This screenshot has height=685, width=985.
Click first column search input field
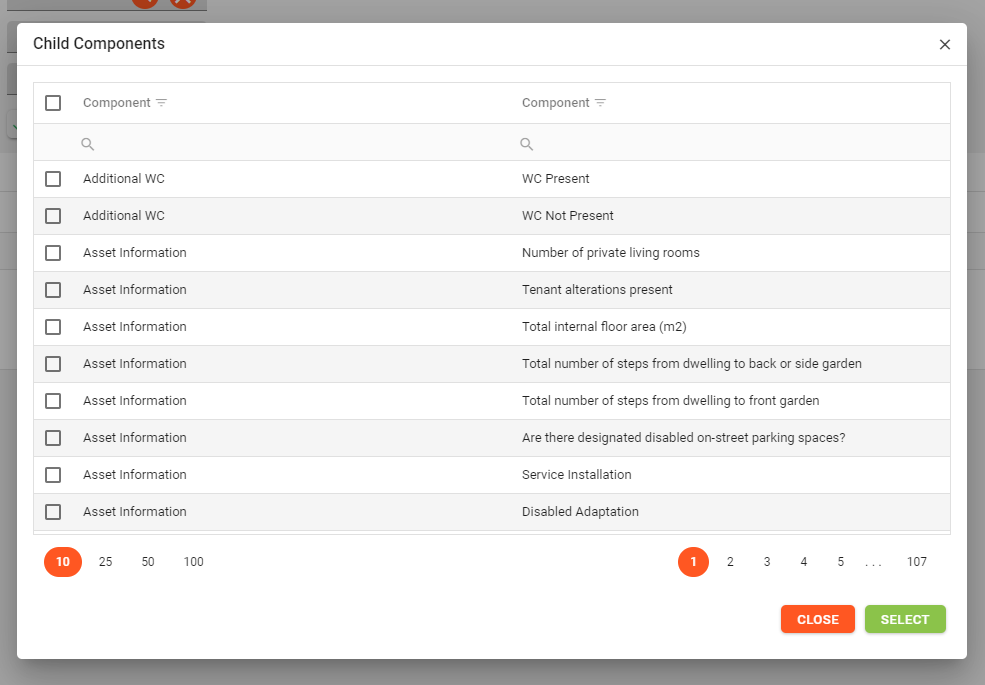point(290,144)
